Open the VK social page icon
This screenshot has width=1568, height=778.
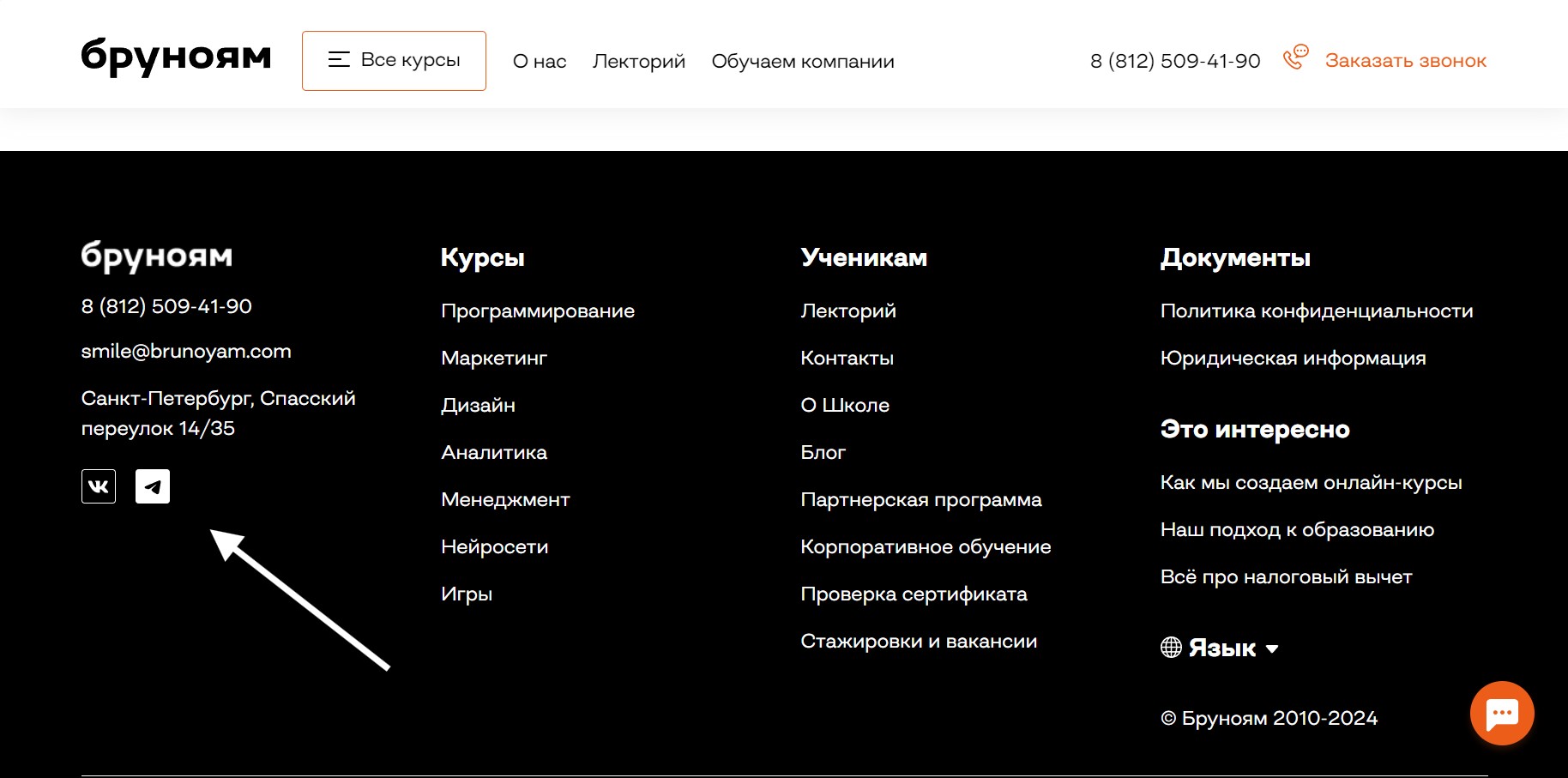tap(99, 486)
